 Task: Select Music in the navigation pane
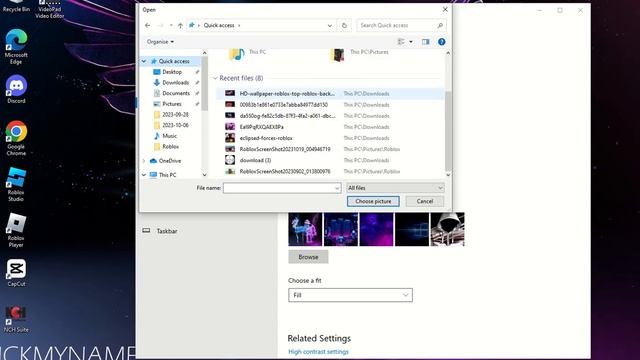(169, 136)
